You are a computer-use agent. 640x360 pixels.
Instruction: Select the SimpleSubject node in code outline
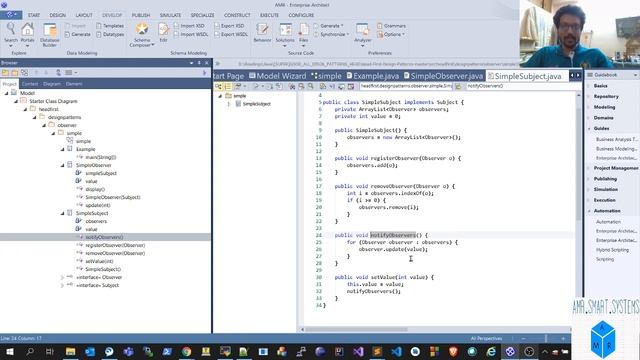pyautogui.click(x=256, y=104)
